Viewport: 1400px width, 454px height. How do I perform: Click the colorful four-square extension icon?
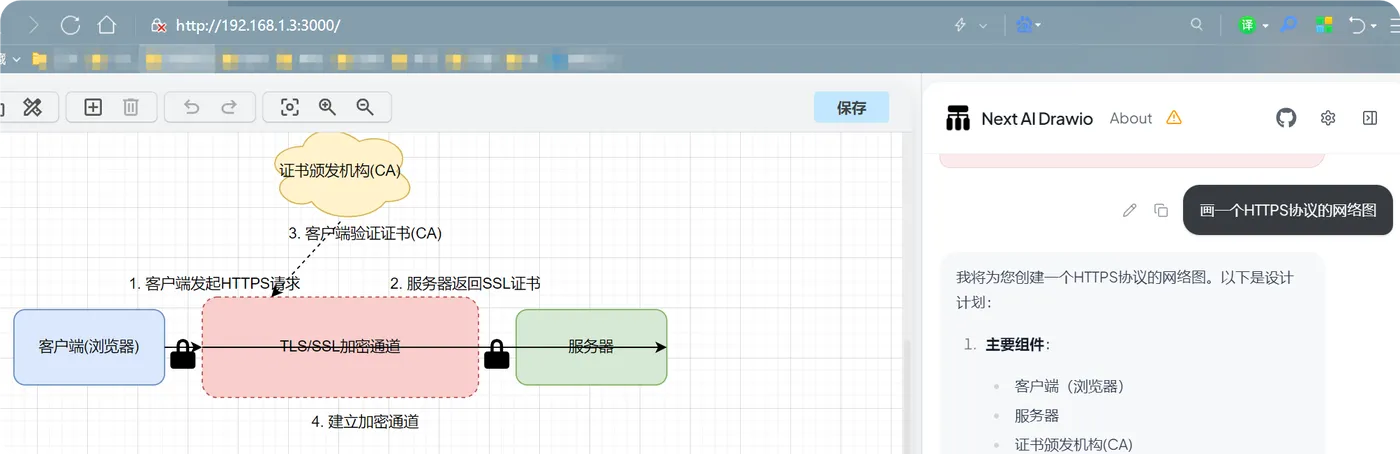coord(1324,25)
